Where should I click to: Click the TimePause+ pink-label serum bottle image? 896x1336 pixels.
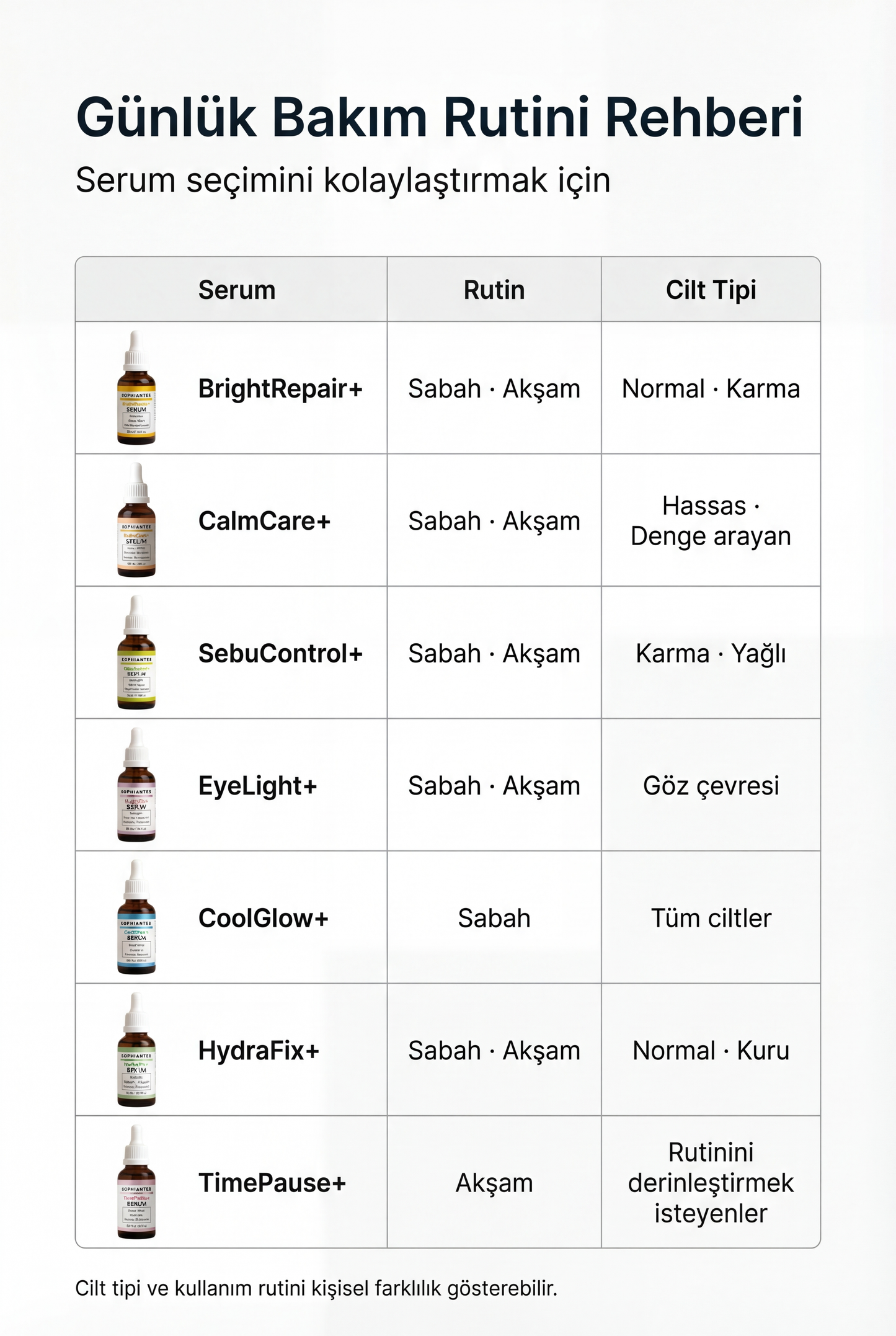pyautogui.click(x=136, y=1182)
